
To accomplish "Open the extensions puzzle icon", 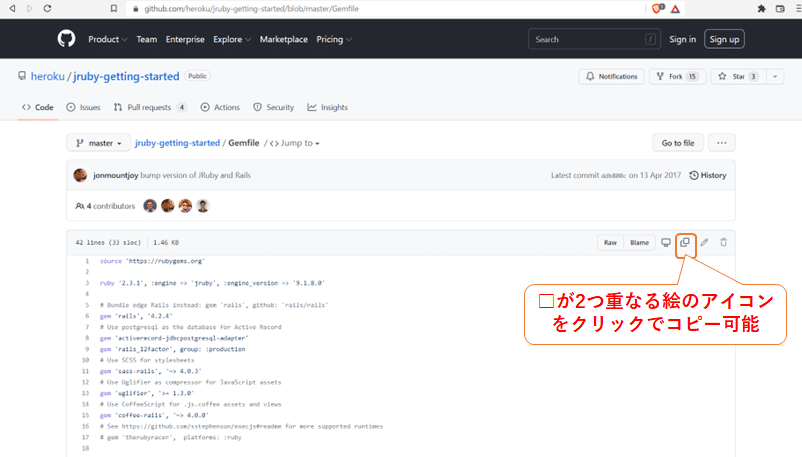I will click(x=762, y=8).
